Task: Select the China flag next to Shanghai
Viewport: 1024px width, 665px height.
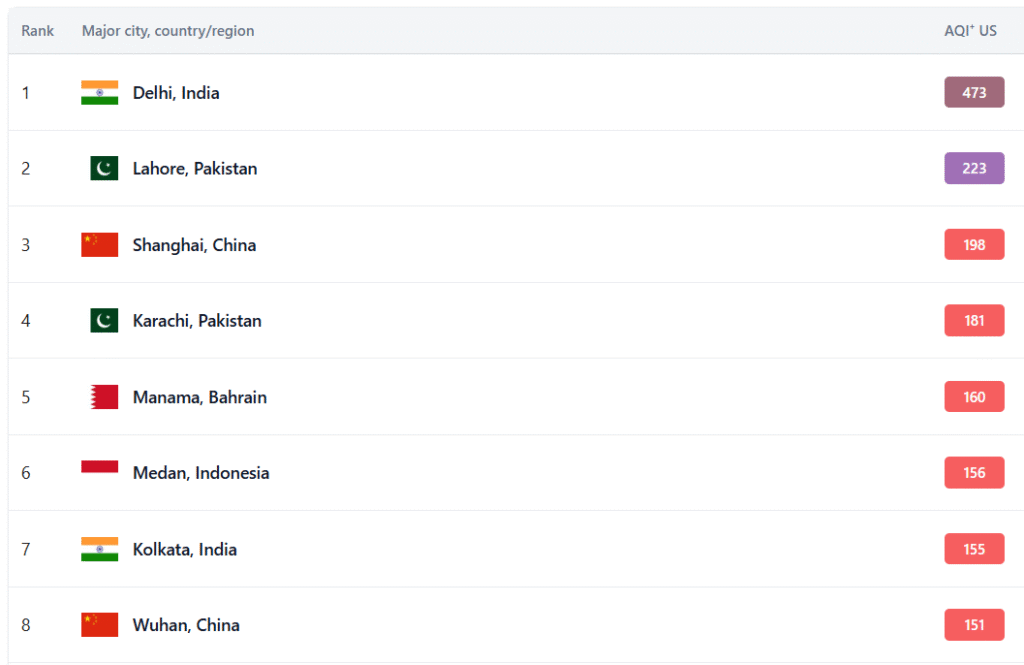Action: 100,245
